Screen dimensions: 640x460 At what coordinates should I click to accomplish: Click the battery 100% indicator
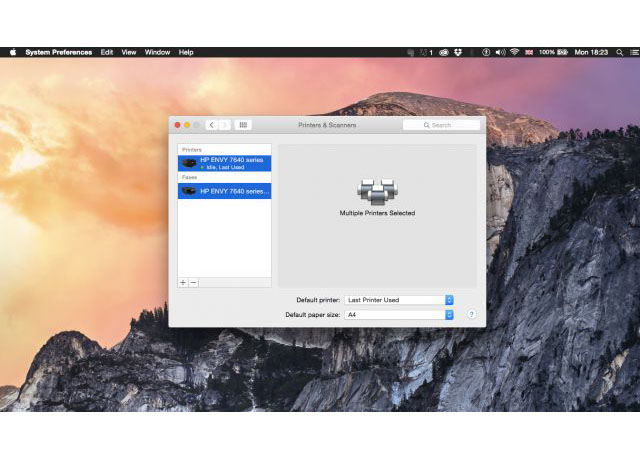553,52
